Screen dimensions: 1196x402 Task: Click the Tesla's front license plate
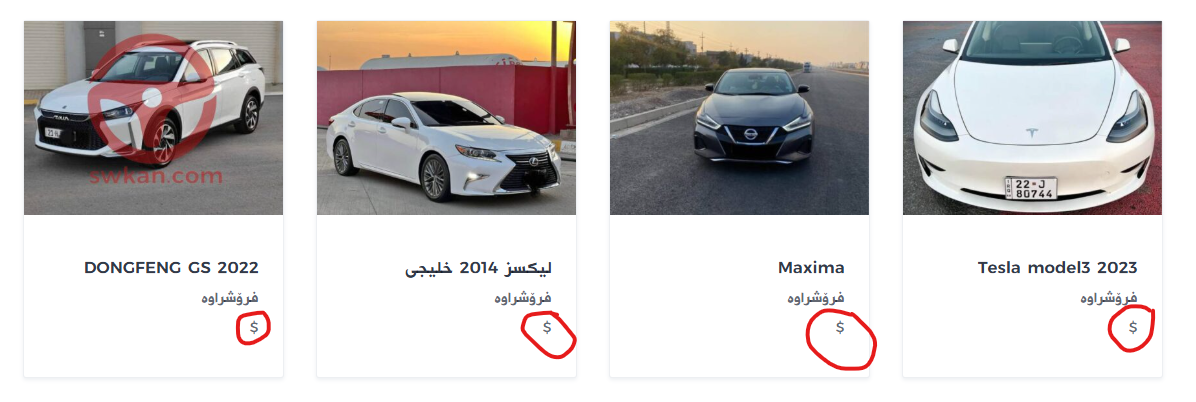(1030, 188)
